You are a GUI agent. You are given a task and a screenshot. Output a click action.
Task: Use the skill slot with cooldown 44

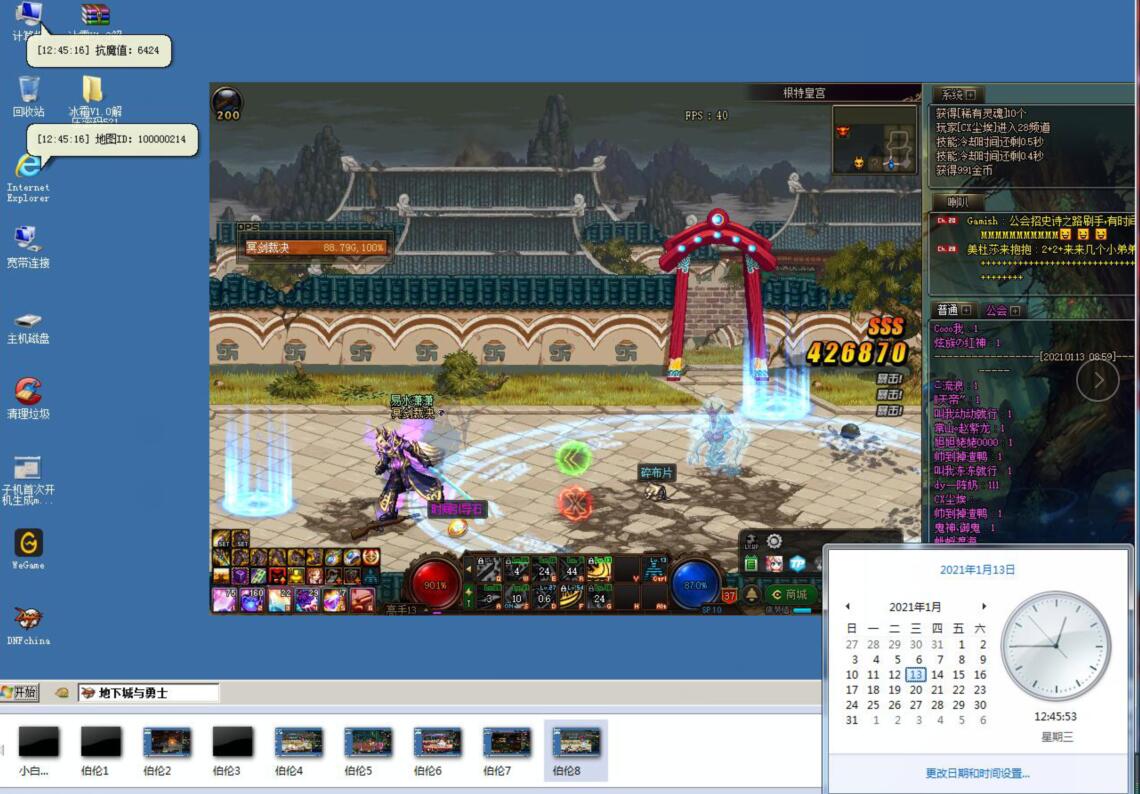(x=571, y=569)
